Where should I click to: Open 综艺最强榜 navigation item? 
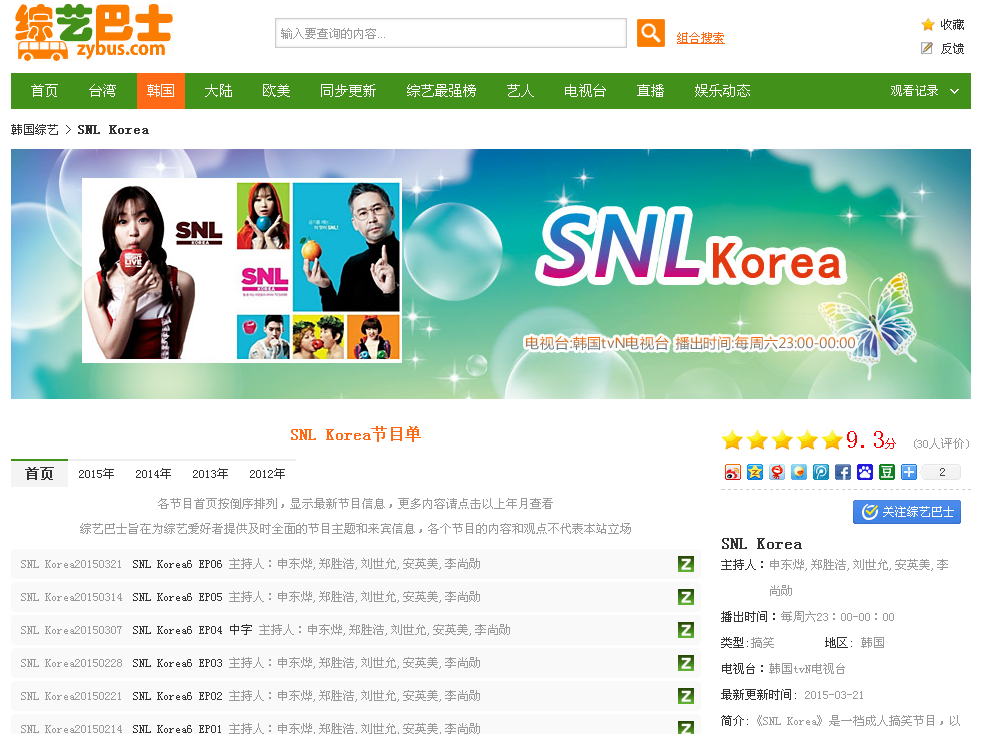coord(441,91)
